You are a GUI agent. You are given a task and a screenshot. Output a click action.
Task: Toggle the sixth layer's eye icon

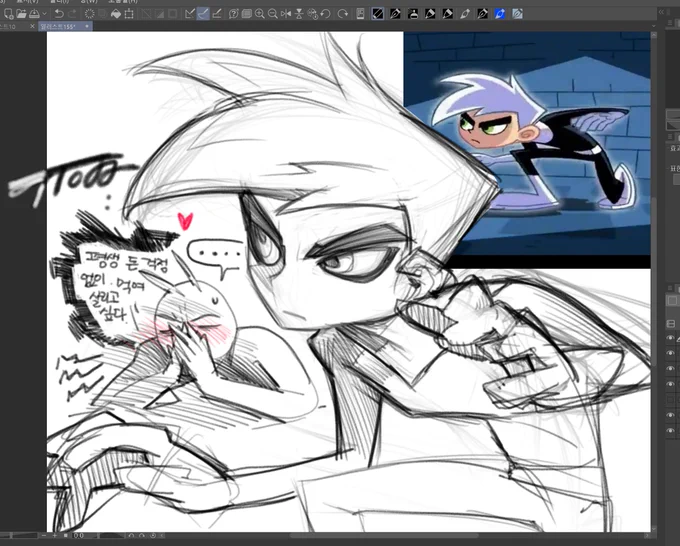[x=670, y=415]
